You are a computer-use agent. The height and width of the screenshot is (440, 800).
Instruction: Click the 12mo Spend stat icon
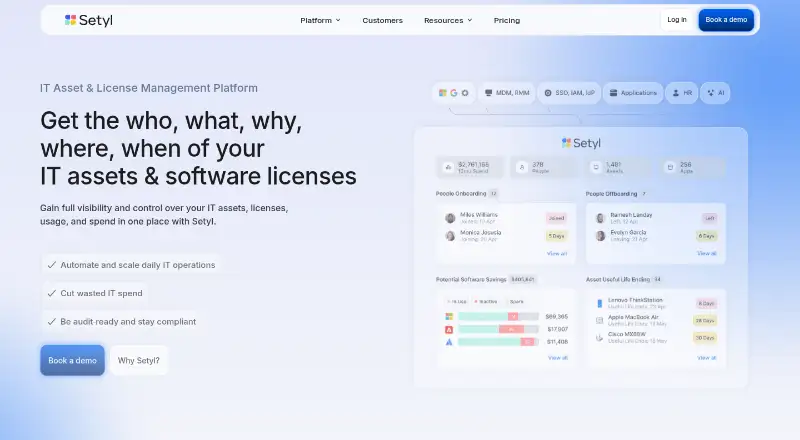[x=448, y=167]
